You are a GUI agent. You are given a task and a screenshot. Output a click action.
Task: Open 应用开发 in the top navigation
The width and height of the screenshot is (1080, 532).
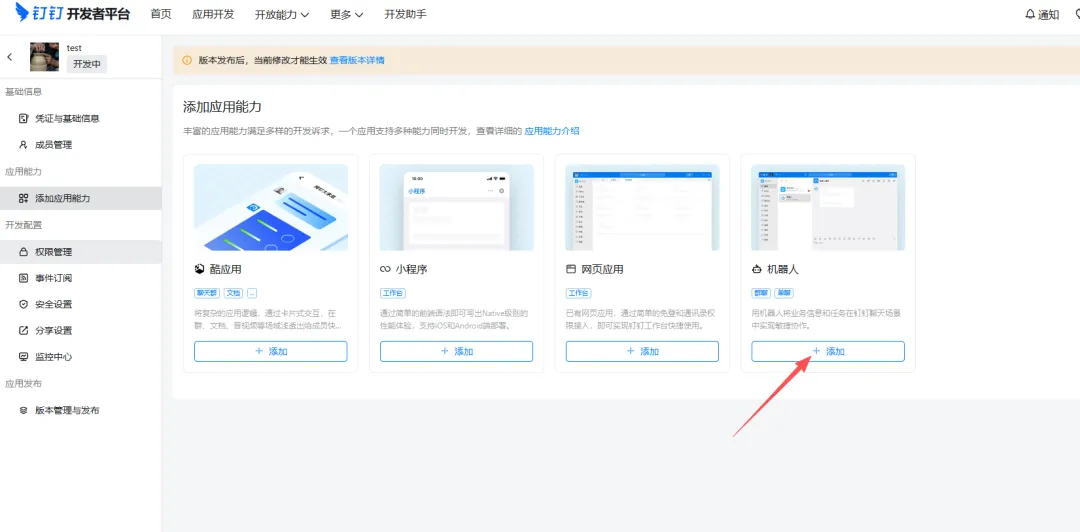[213, 14]
